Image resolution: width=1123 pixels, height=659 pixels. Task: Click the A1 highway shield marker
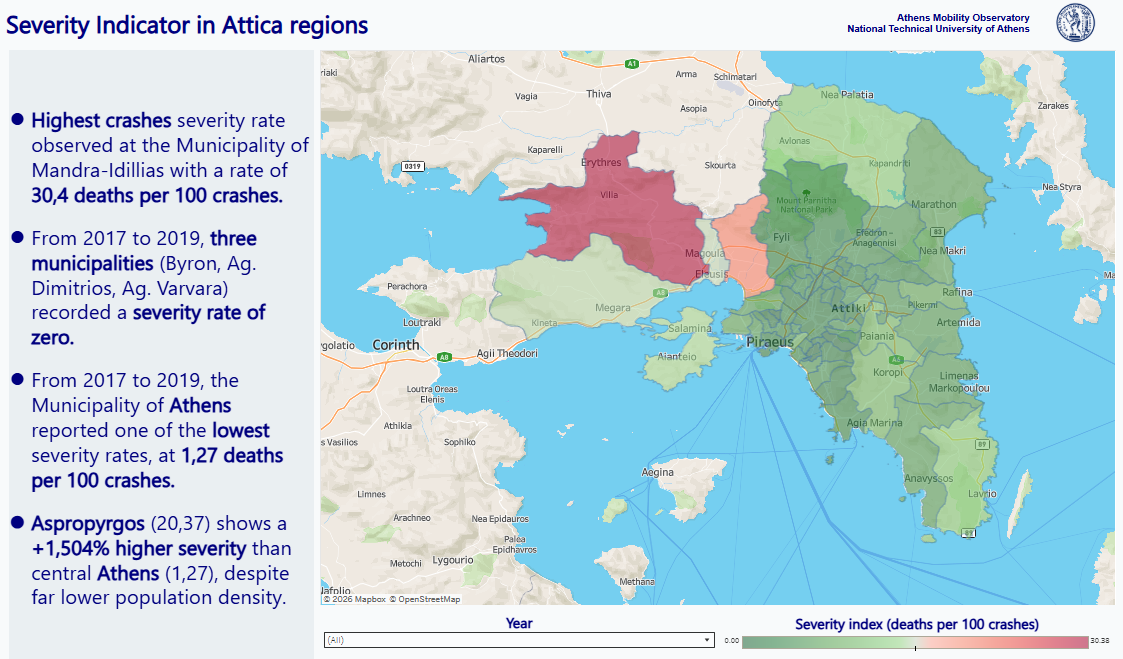click(x=631, y=64)
